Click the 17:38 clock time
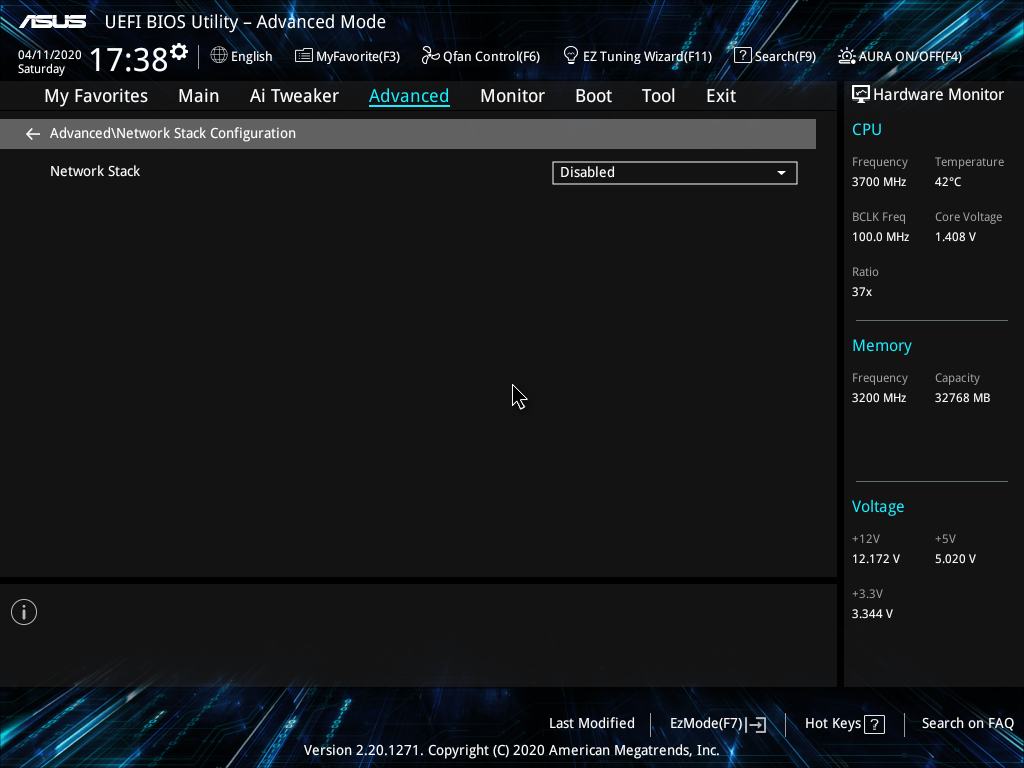Screen dimensions: 1024x768 129,59
